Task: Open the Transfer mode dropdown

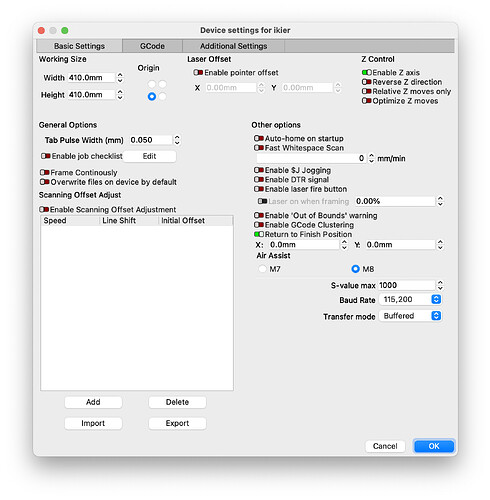Action: (410, 316)
